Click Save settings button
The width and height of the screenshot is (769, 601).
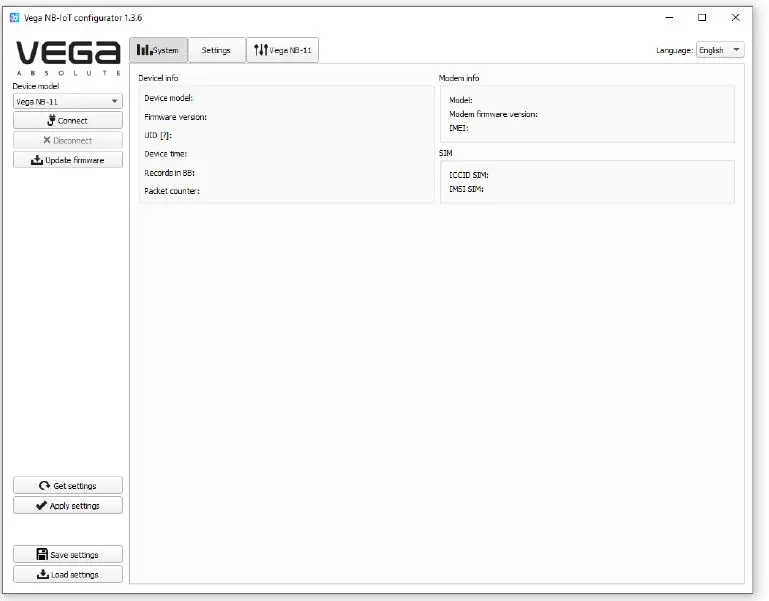(68, 554)
